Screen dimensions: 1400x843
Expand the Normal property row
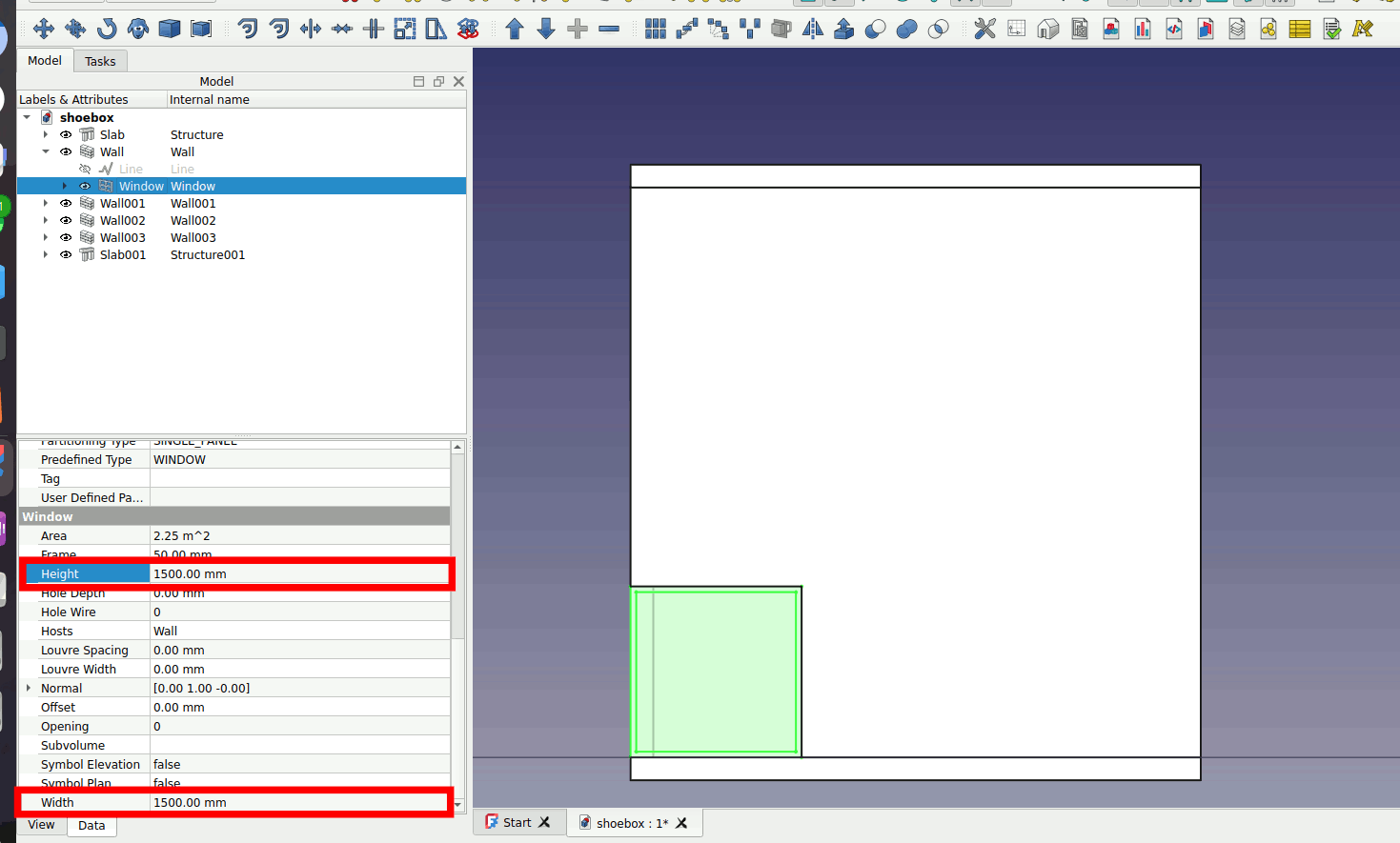tap(29, 688)
